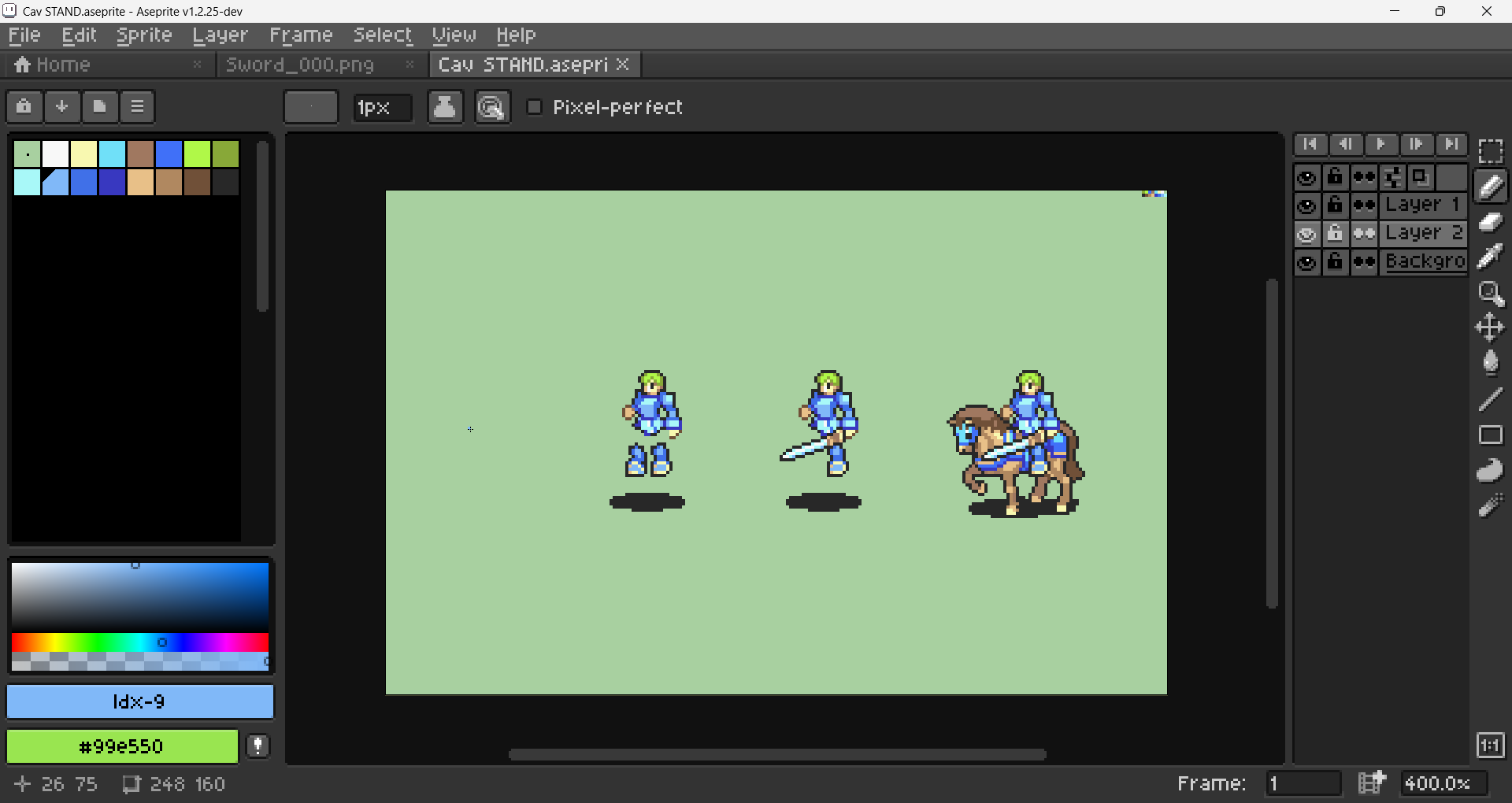Open the brush type selector
The height and width of the screenshot is (803, 1512).
pos(311,107)
